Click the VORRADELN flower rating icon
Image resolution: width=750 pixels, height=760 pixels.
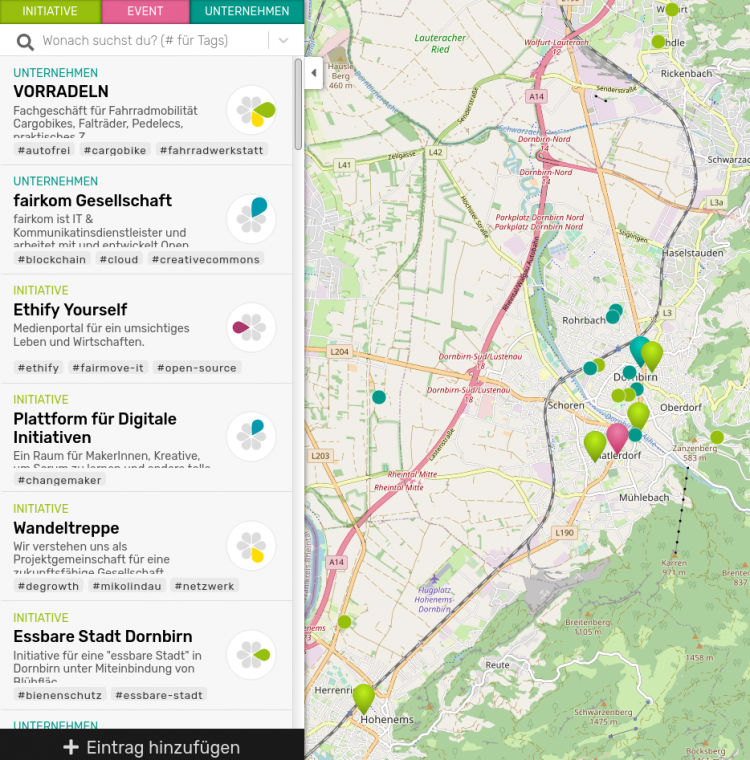[252, 110]
